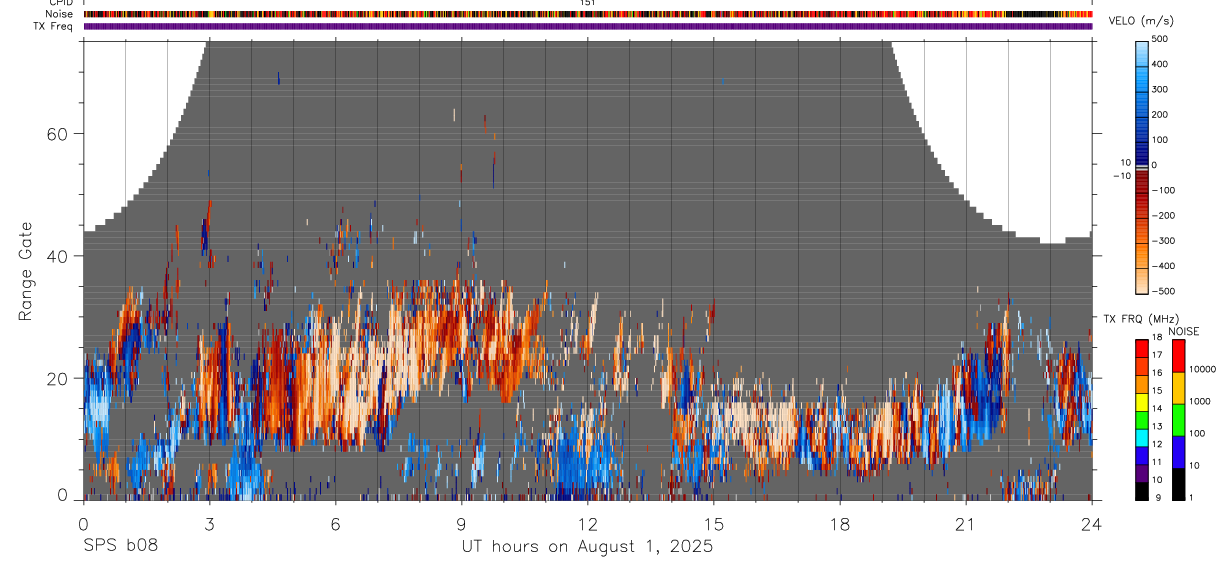The height and width of the screenshot is (567, 1228).
Task: Click velocity scale label "100" positive
Action: (x=1161, y=140)
